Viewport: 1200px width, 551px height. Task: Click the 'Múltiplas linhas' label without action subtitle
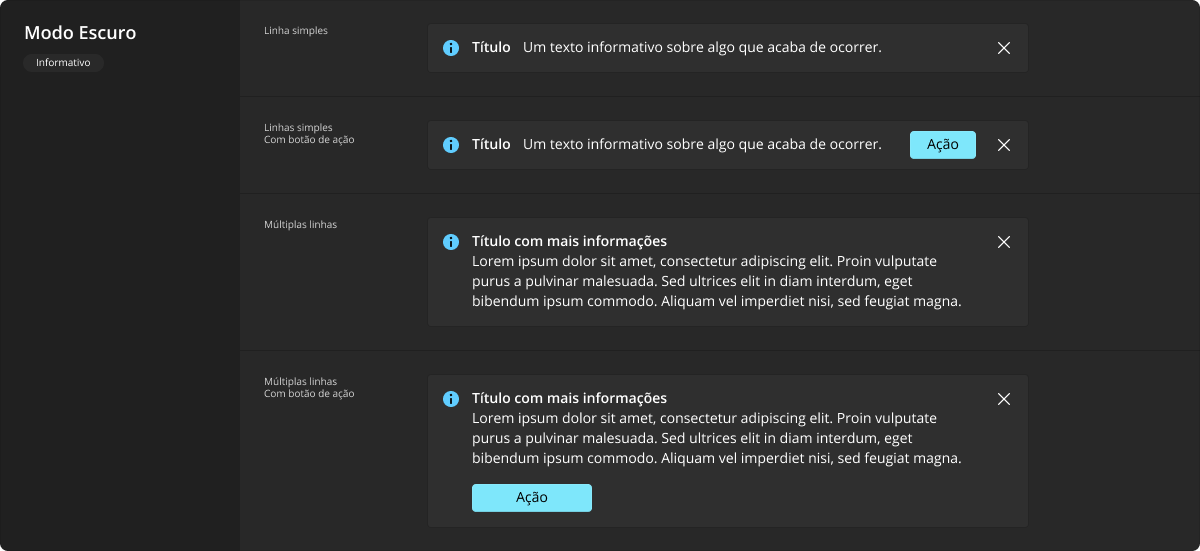click(x=300, y=225)
